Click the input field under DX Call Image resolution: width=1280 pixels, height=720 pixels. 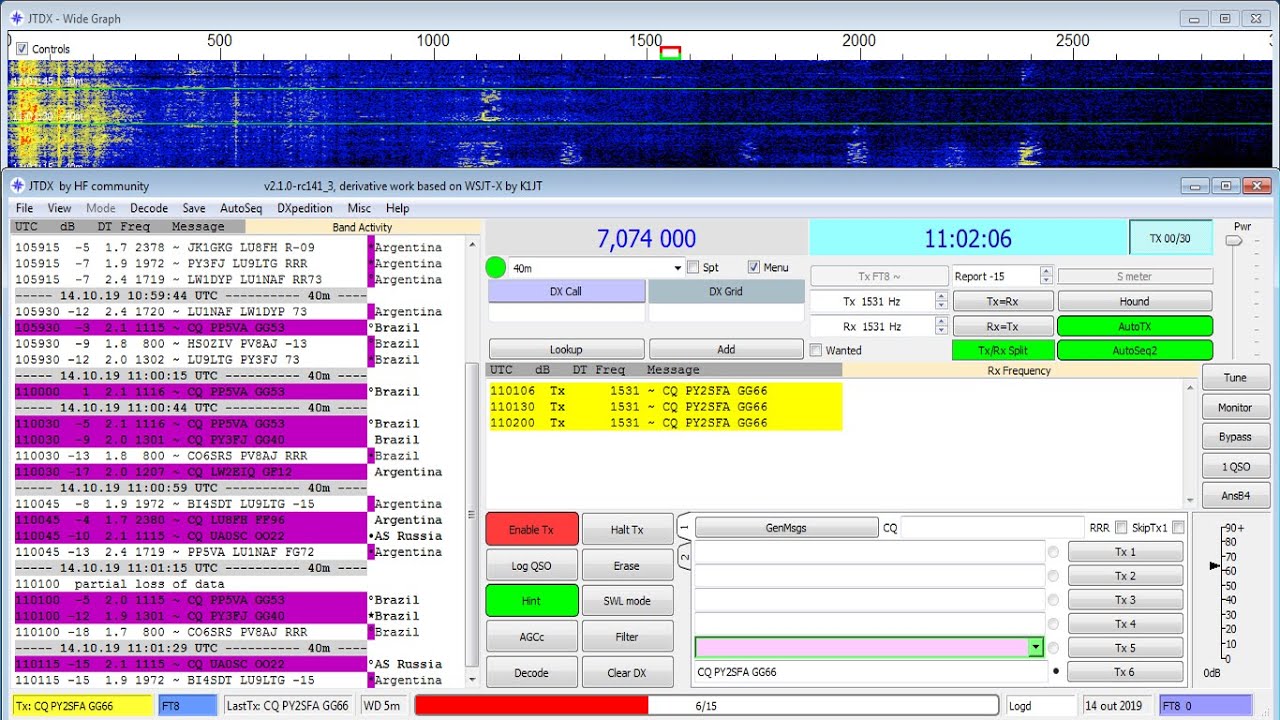(566, 313)
